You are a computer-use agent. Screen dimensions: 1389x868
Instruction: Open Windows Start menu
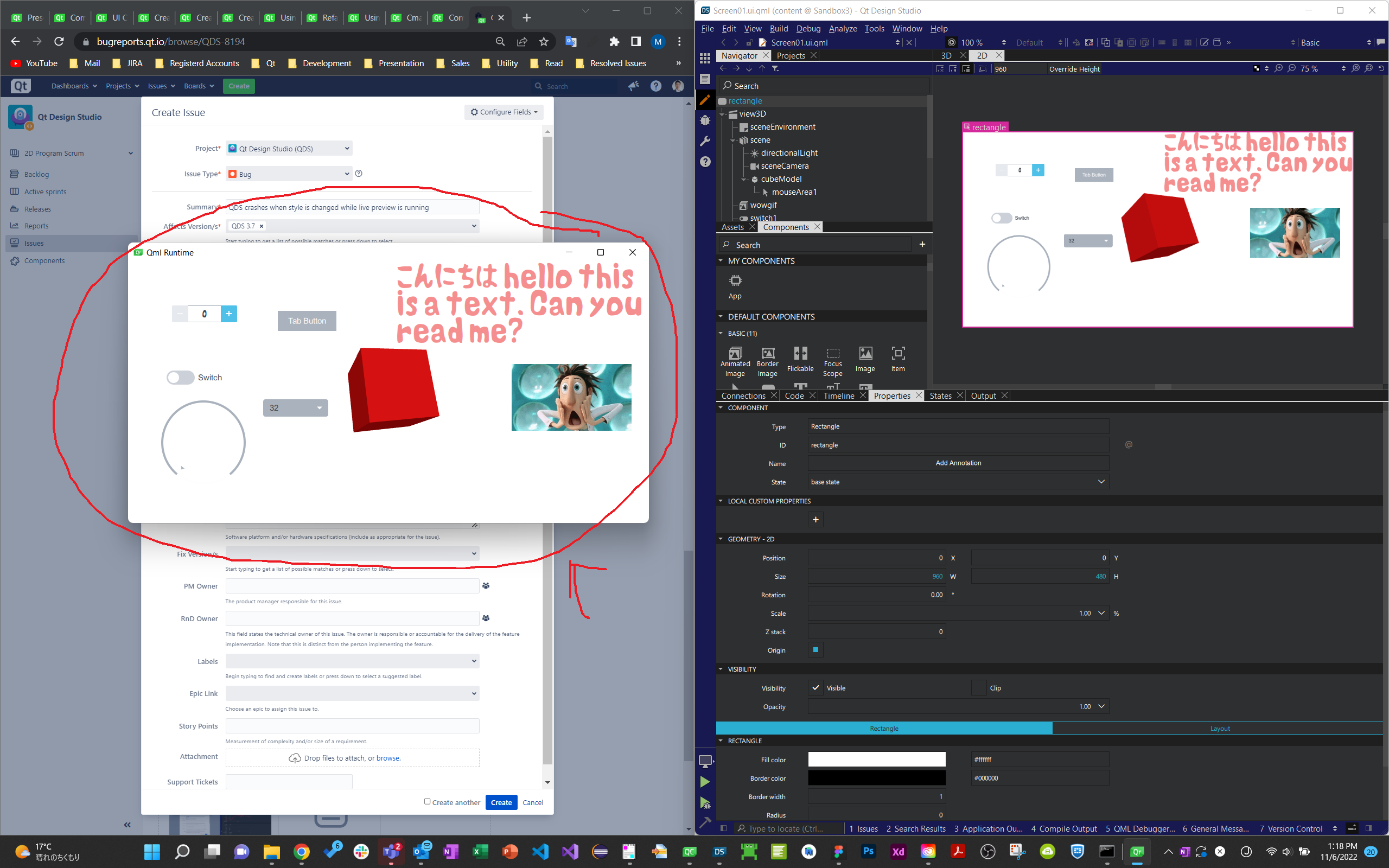pos(152,851)
